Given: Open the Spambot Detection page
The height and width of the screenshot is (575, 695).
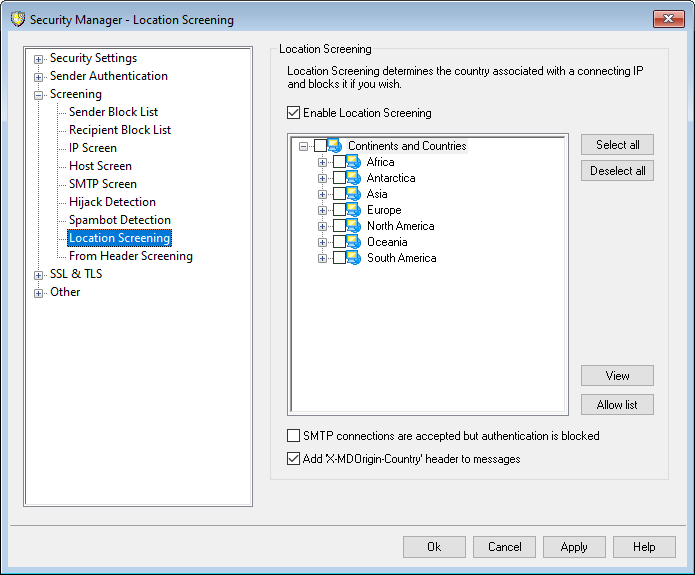Looking at the screenshot, I should (119, 220).
